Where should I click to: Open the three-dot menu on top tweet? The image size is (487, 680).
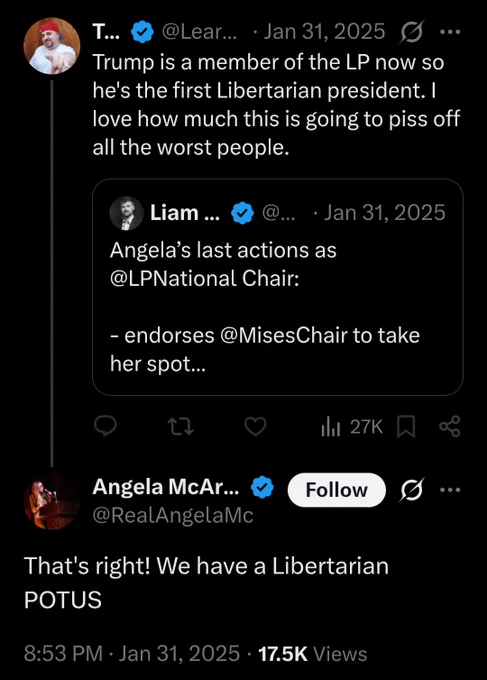[x=450, y=32]
